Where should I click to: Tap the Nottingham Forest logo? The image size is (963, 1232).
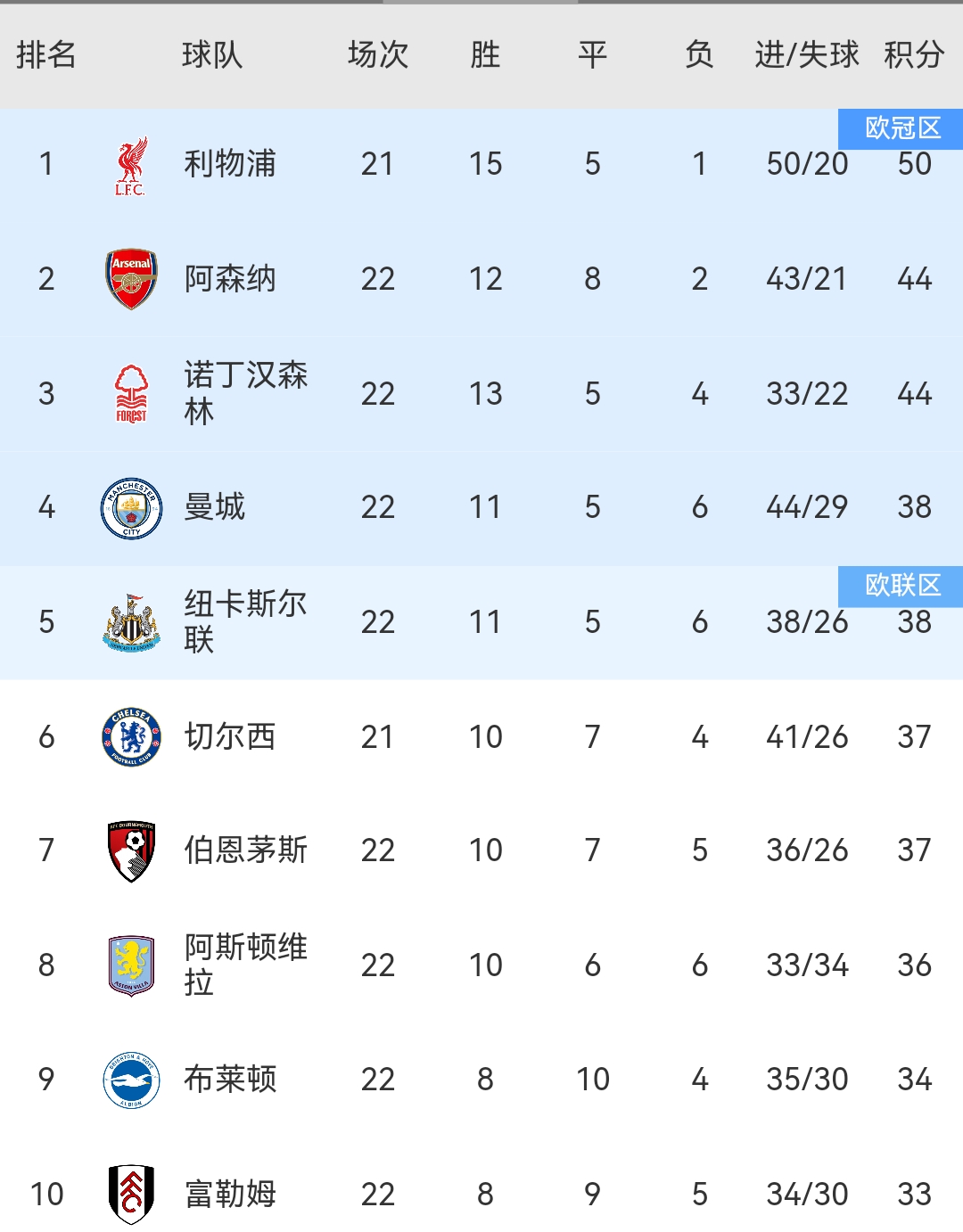coord(131,393)
